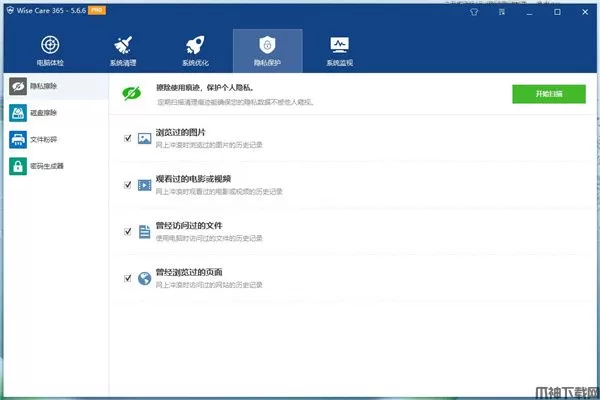Switch to the 系统监视 tab label

point(339,63)
